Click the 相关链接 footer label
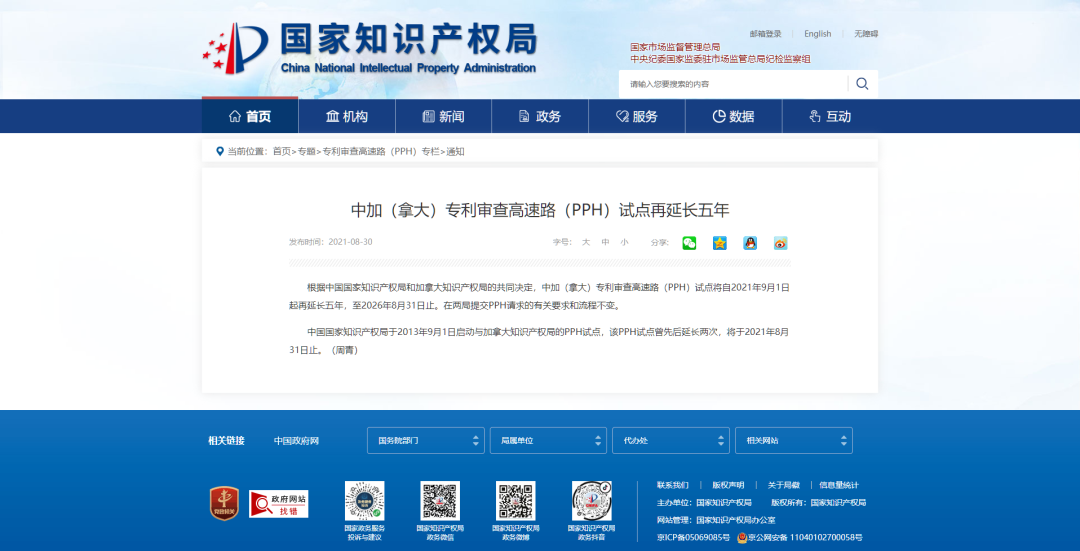The height and width of the screenshot is (551, 1080). (x=226, y=441)
